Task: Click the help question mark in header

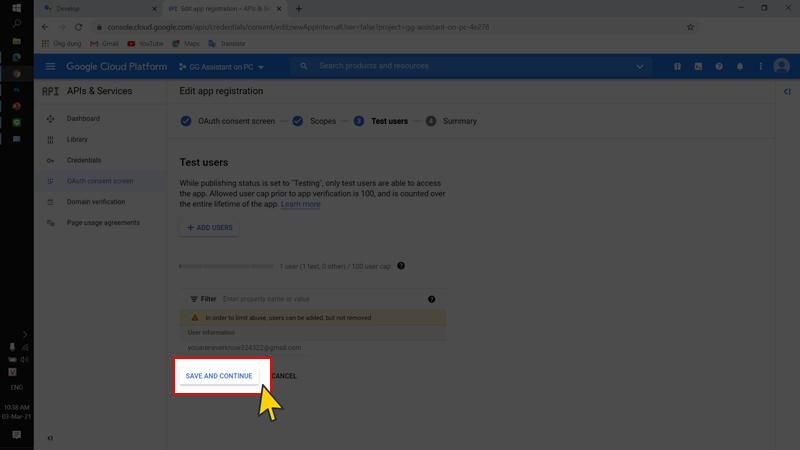Action: 719,67
